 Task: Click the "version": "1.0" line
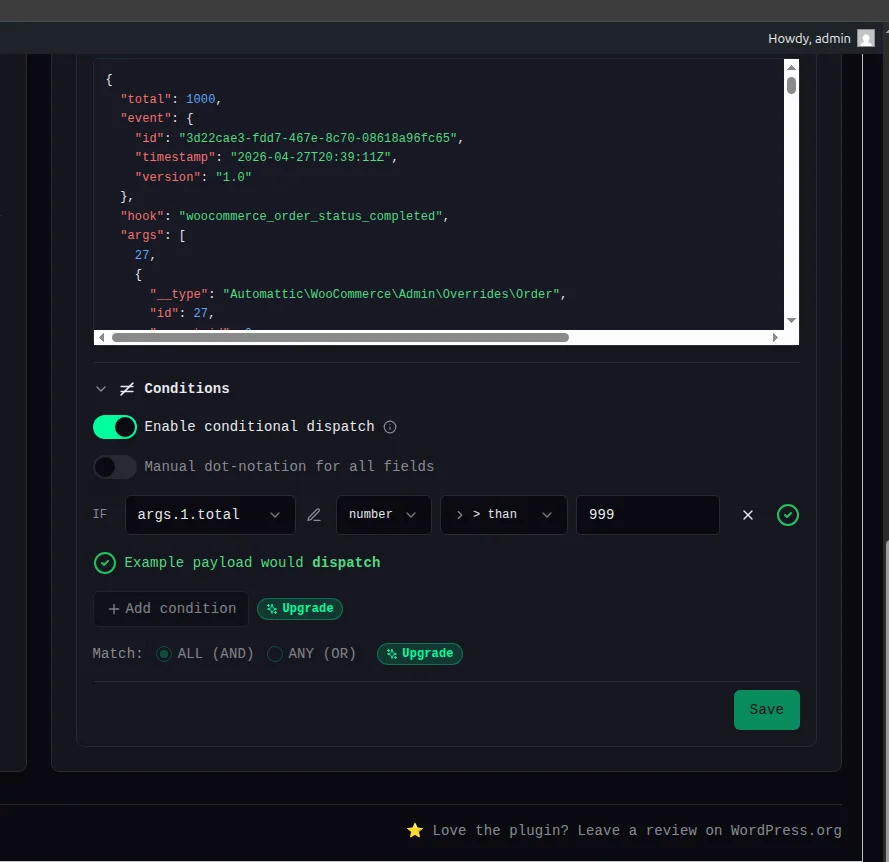pos(193,177)
